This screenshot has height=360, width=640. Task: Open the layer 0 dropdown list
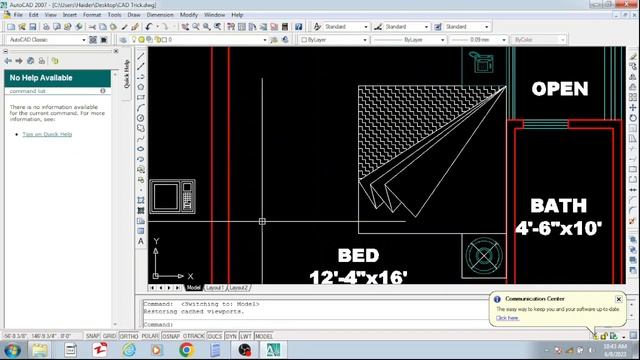[x=264, y=40]
